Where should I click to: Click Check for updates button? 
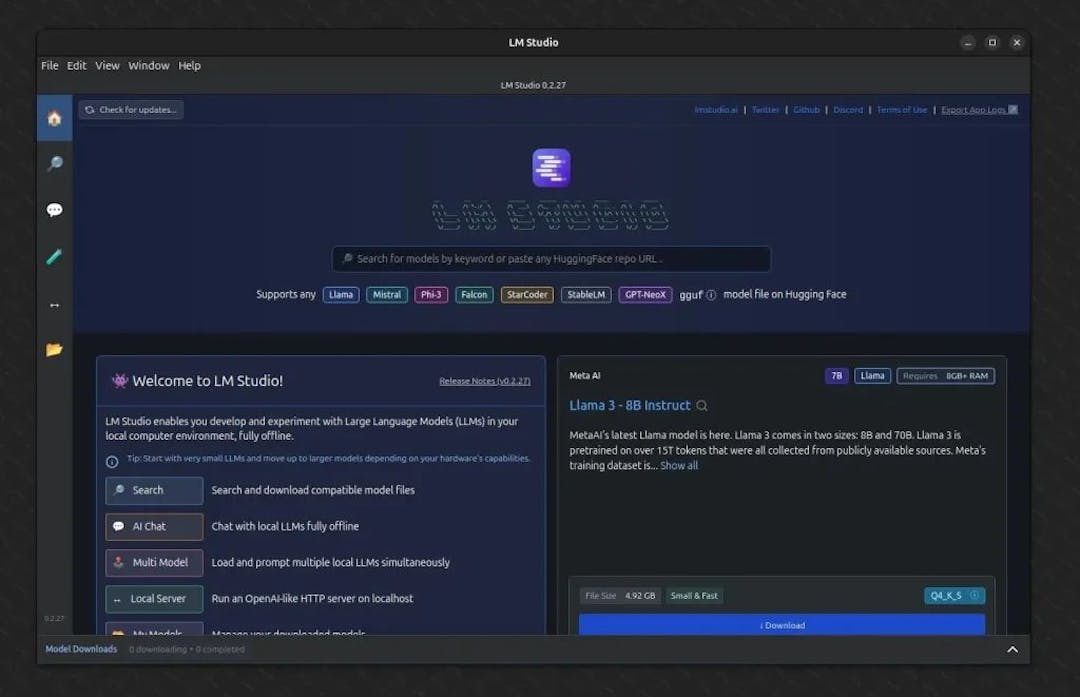point(131,110)
